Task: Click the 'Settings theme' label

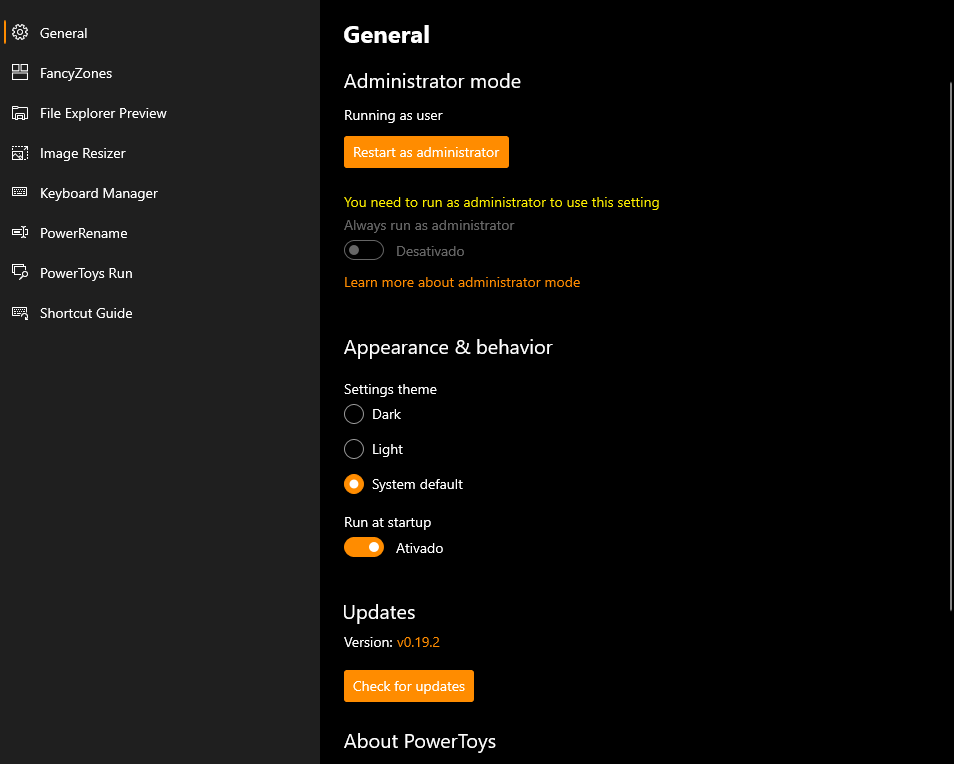Action: tap(390, 389)
